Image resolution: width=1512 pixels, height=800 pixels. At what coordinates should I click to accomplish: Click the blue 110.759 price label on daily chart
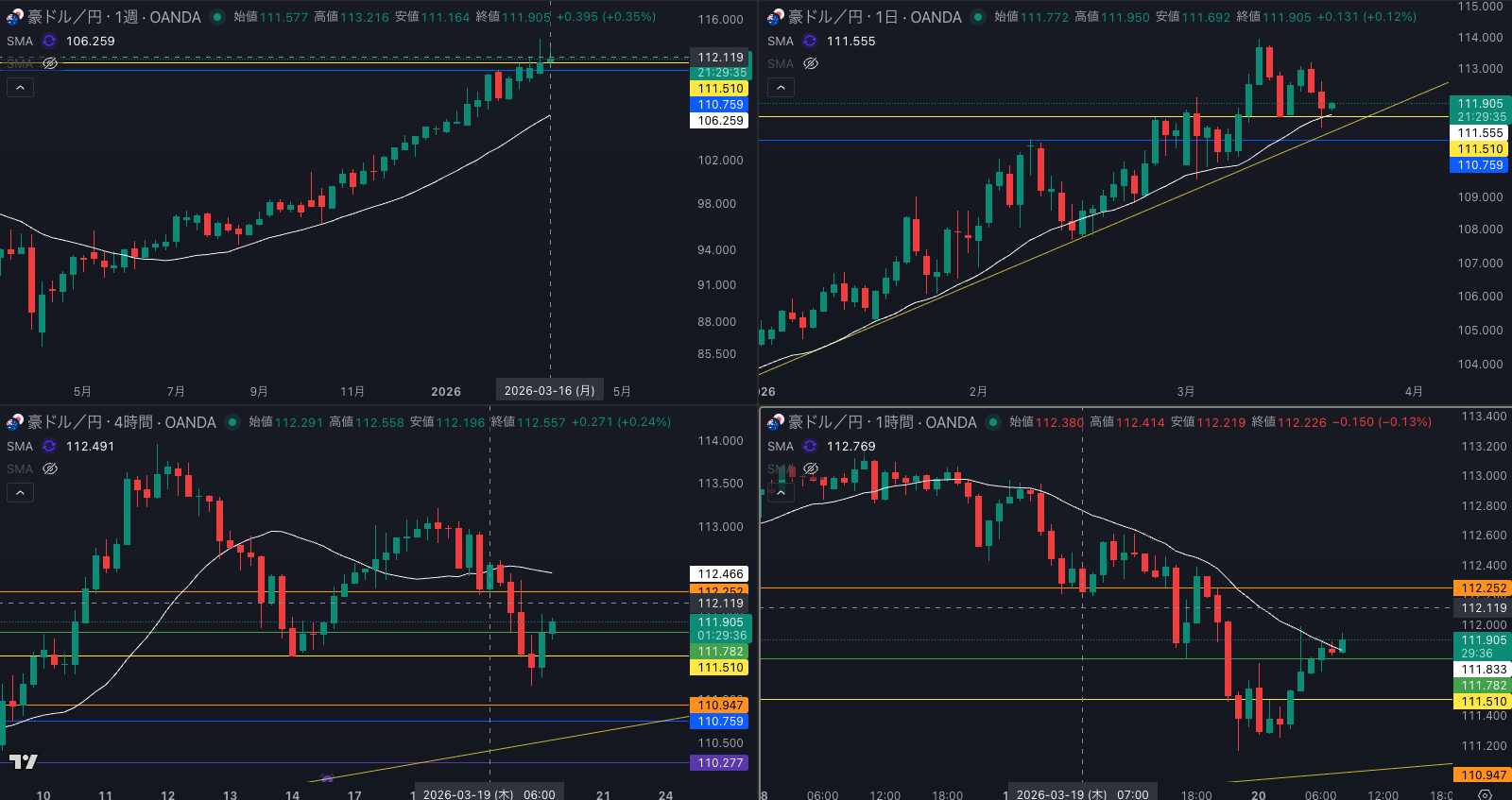tap(1479, 165)
